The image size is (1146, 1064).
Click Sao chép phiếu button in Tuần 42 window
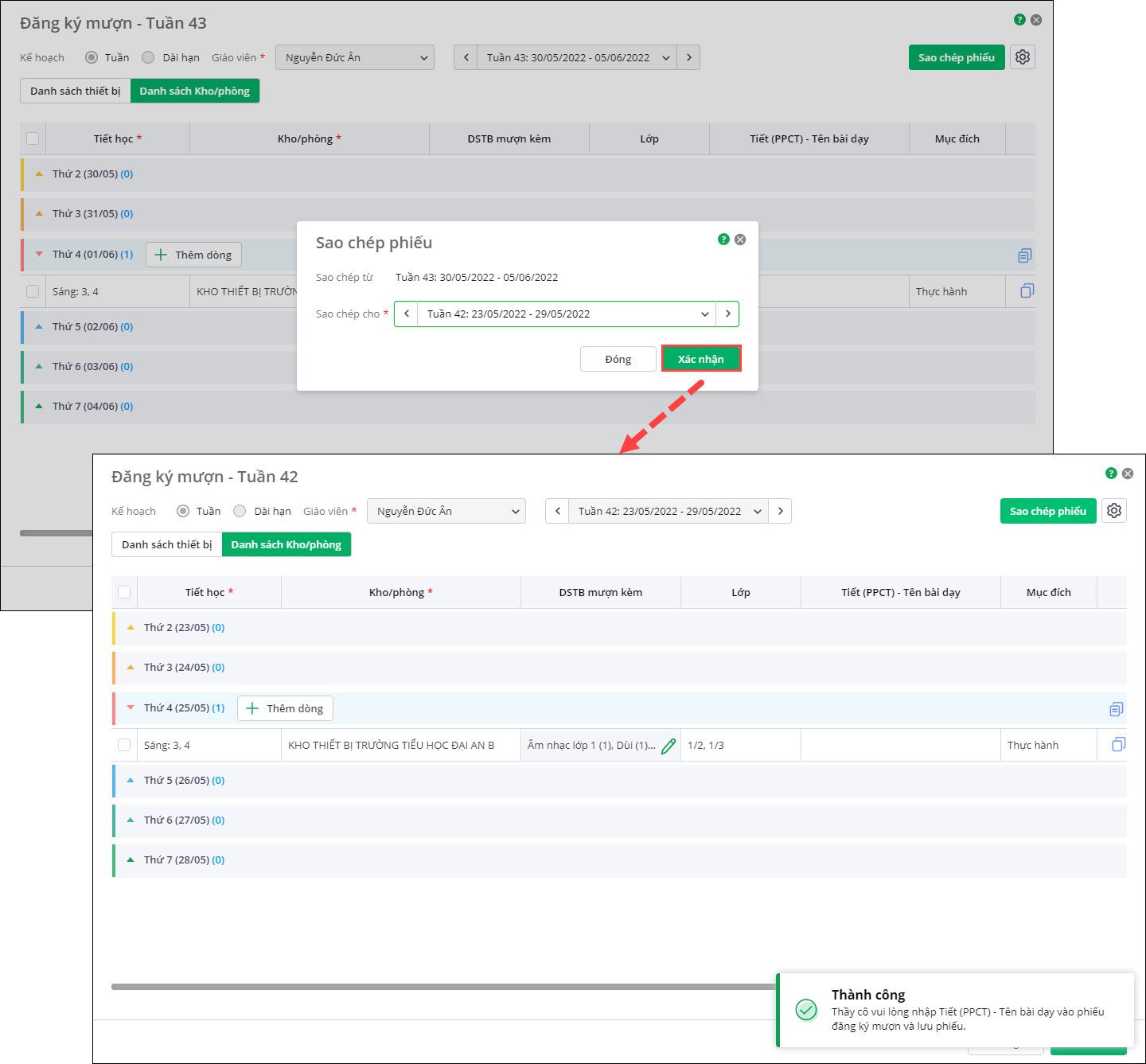[x=1048, y=511]
